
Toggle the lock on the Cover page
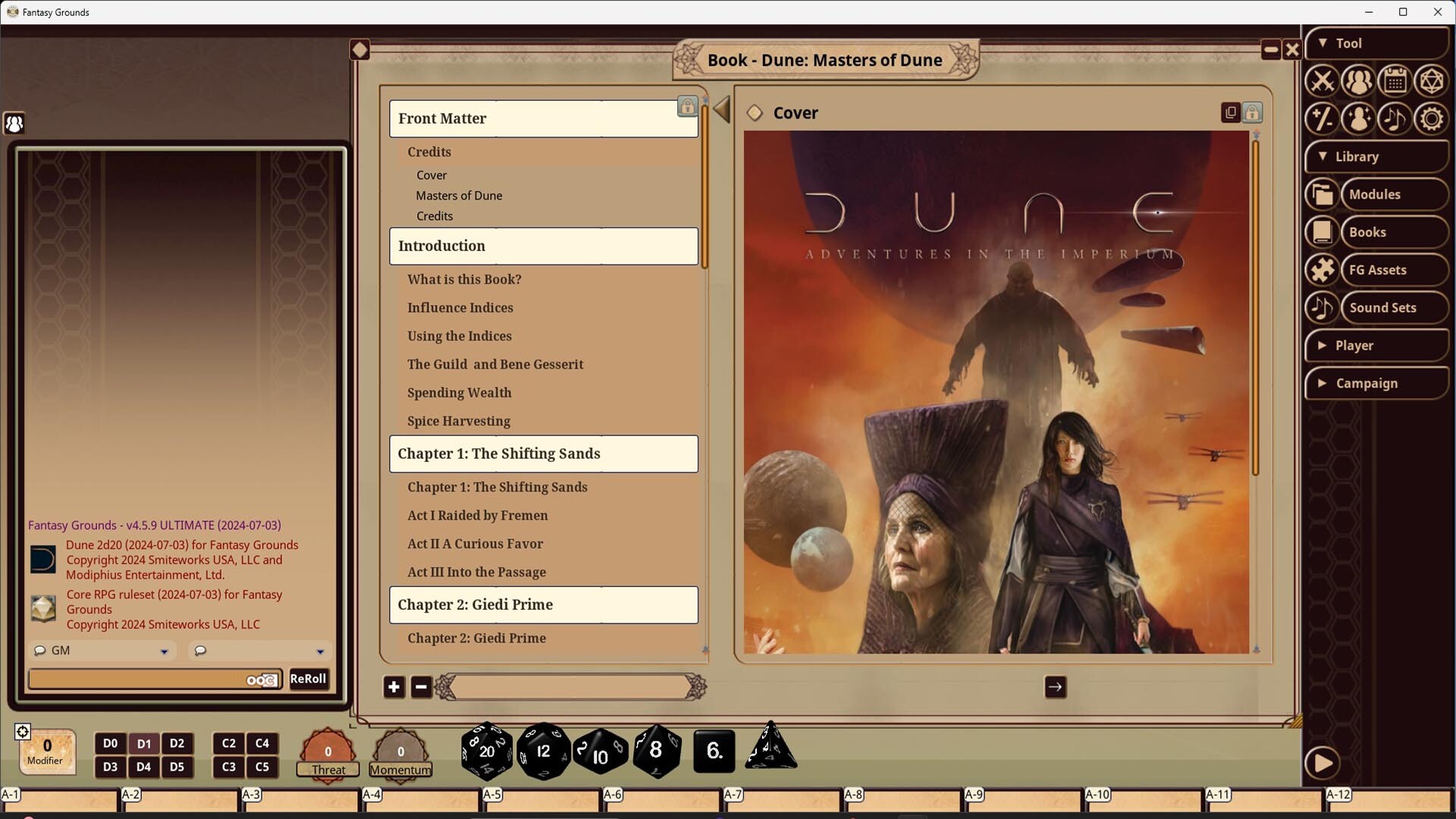click(x=1252, y=112)
